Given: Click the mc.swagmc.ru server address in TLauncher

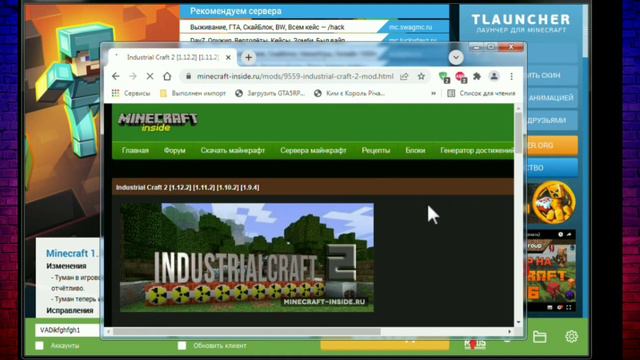Looking at the screenshot, I should tap(410, 27).
